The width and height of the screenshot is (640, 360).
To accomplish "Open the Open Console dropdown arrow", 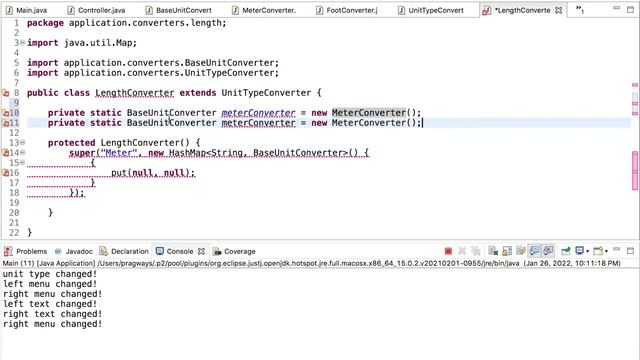I will tap(607, 251).
